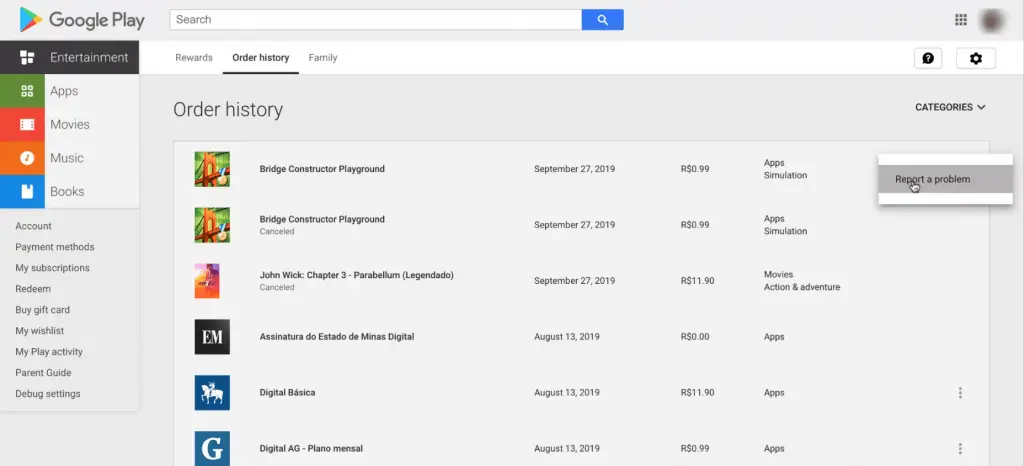
Task: Click the canceled Bridge Constructor Playground thumbnail
Action: point(212,225)
